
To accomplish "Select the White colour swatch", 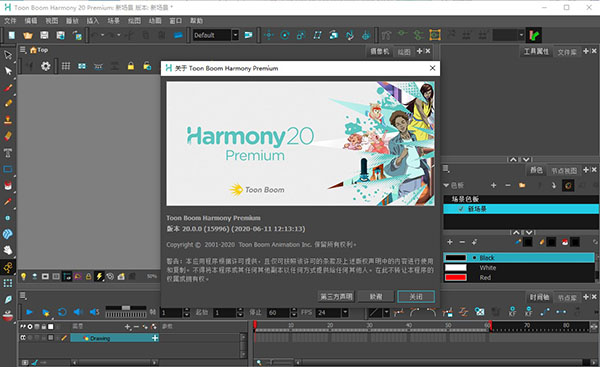I will 456,268.
